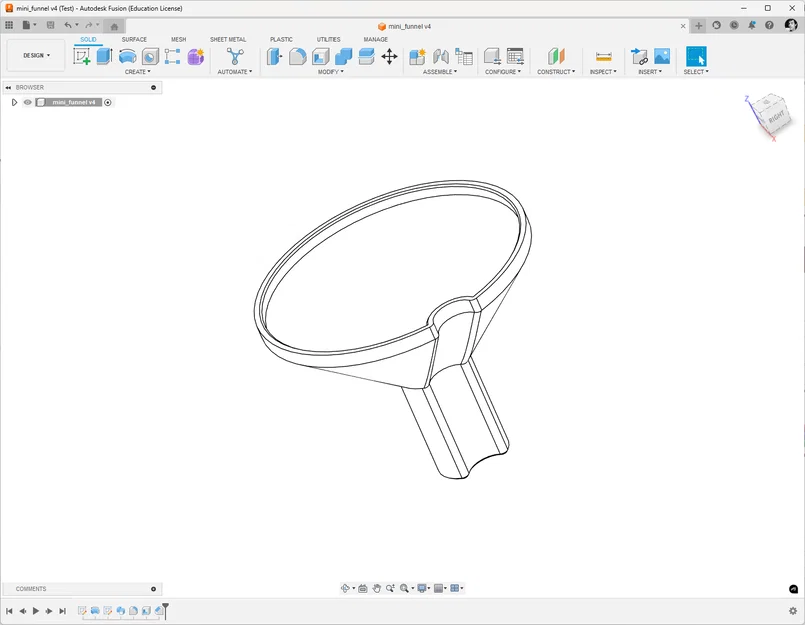The image size is (805, 625).
Task: Click the Home tab button
Action: pos(114,26)
